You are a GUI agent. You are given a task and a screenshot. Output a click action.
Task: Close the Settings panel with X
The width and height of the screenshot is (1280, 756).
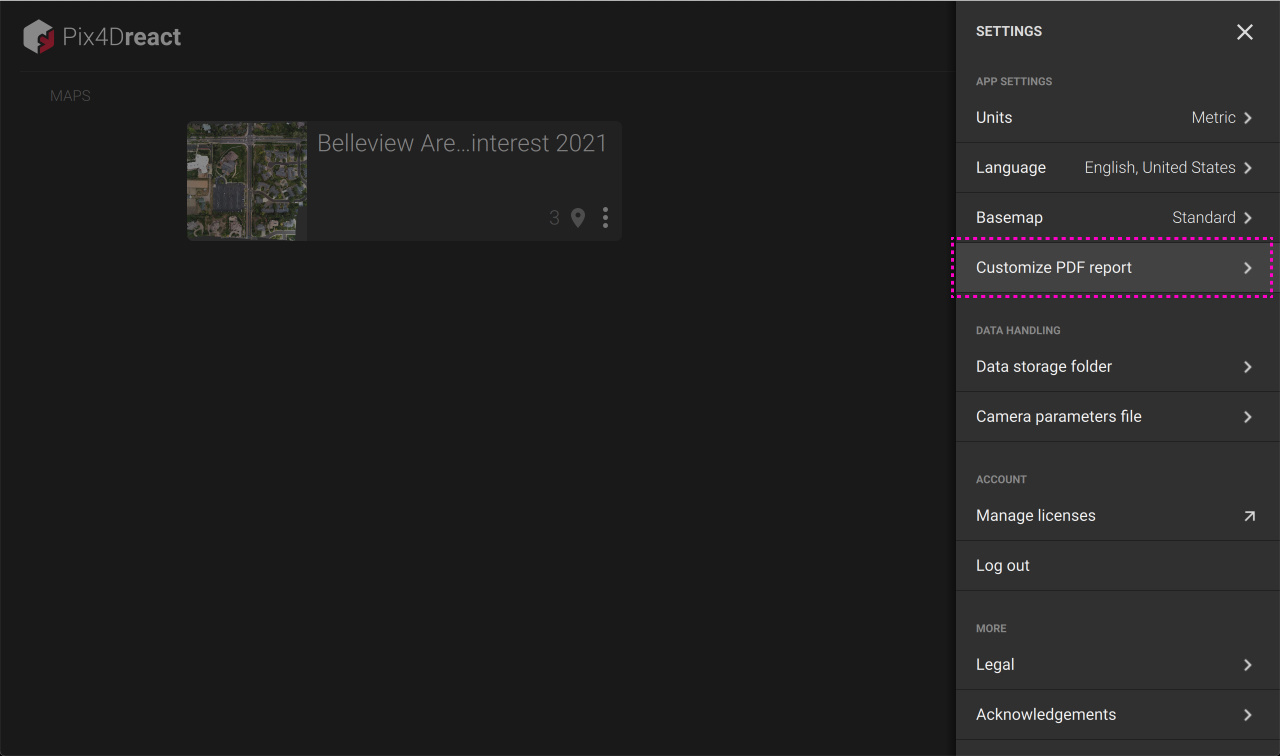pyautogui.click(x=1244, y=32)
